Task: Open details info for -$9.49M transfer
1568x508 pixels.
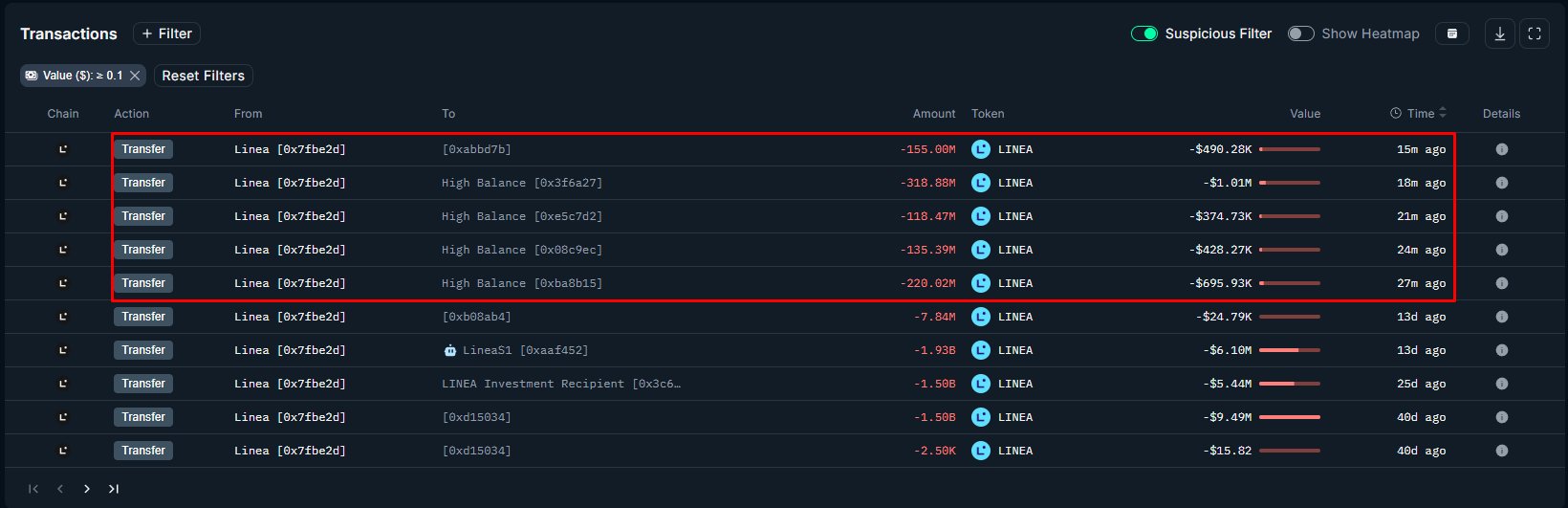Action: click(x=1501, y=417)
